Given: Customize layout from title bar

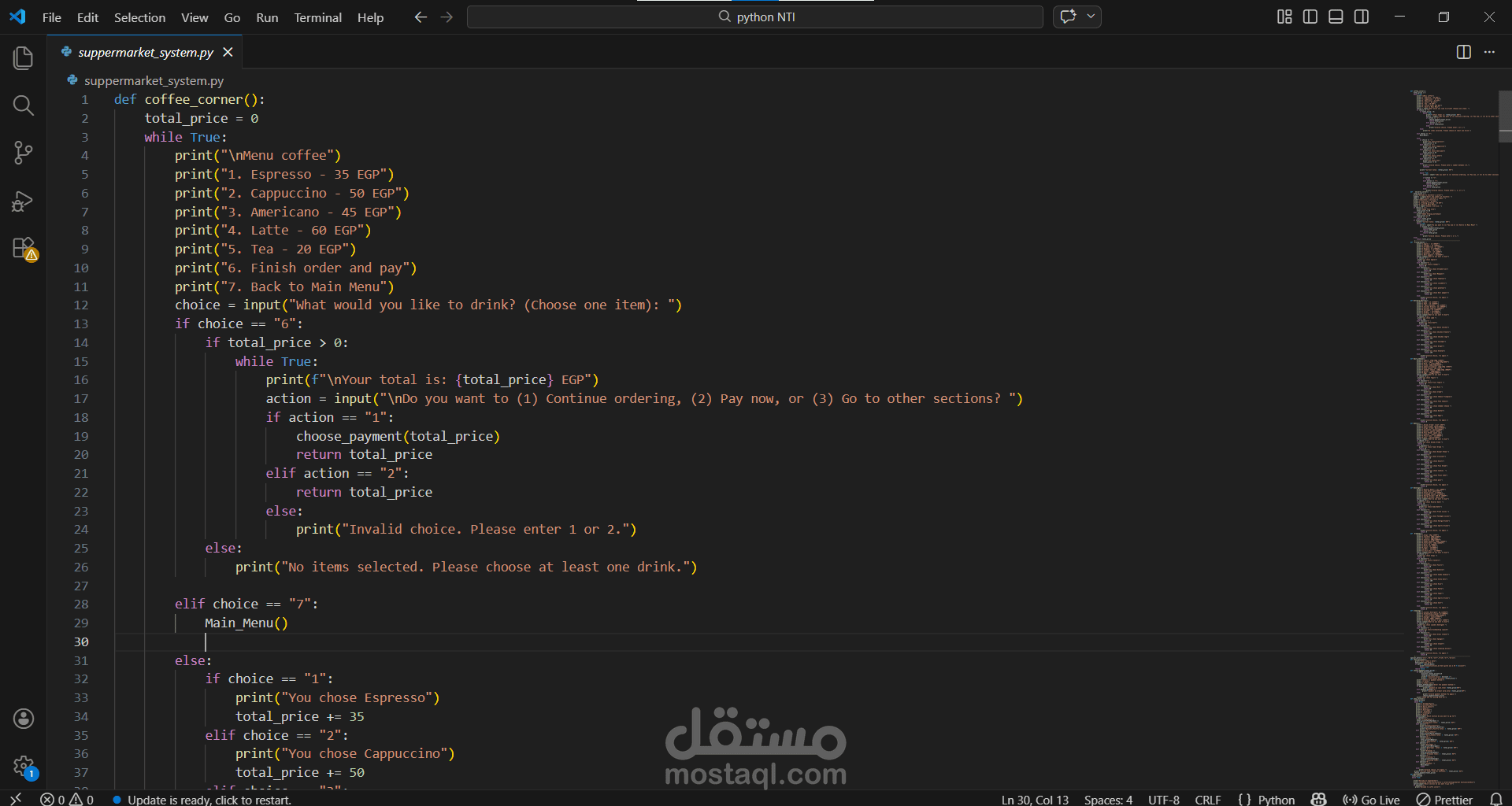Looking at the screenshot, I should pyautogui.click(x=1284, y=17).
